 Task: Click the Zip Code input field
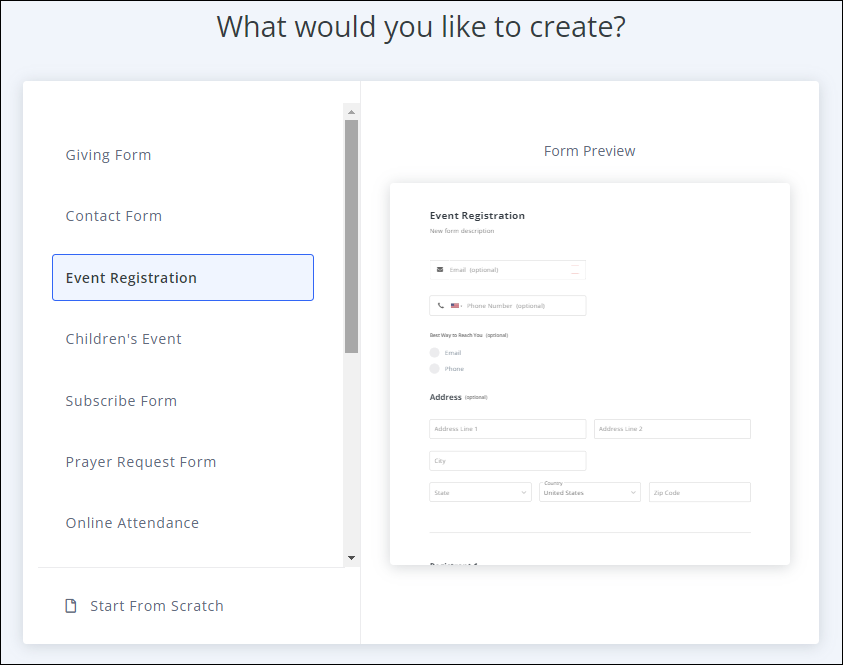699,492
